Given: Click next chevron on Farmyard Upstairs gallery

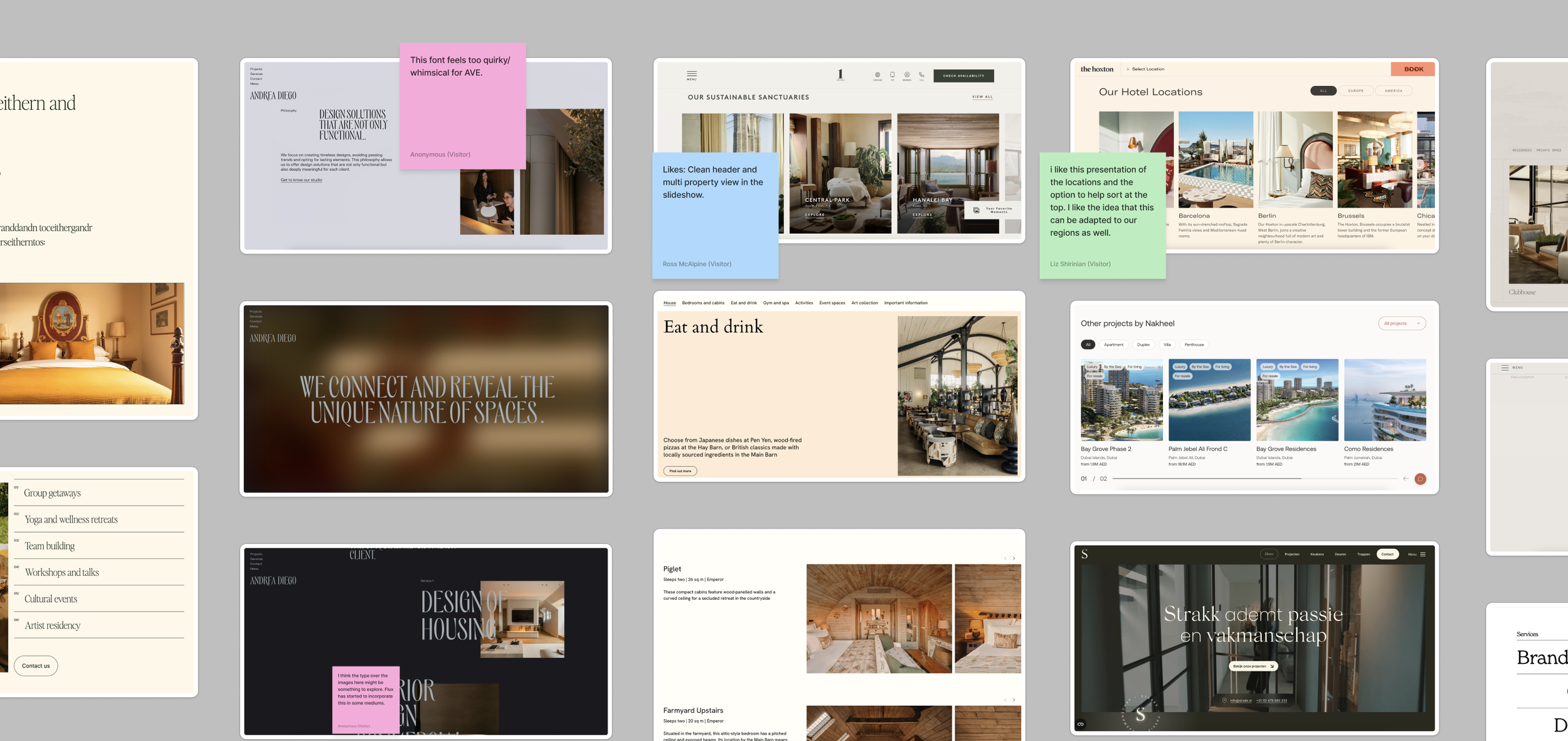Looking at the screenshot, I should (x=1014, y=700).
